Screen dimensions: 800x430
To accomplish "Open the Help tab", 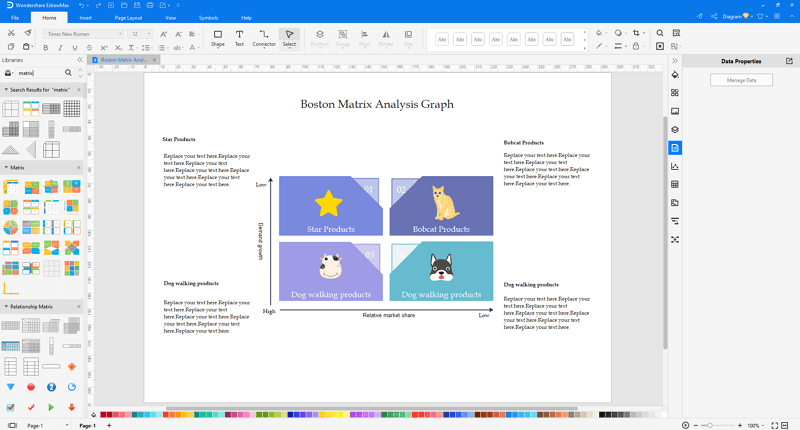I will click(246, 18).
